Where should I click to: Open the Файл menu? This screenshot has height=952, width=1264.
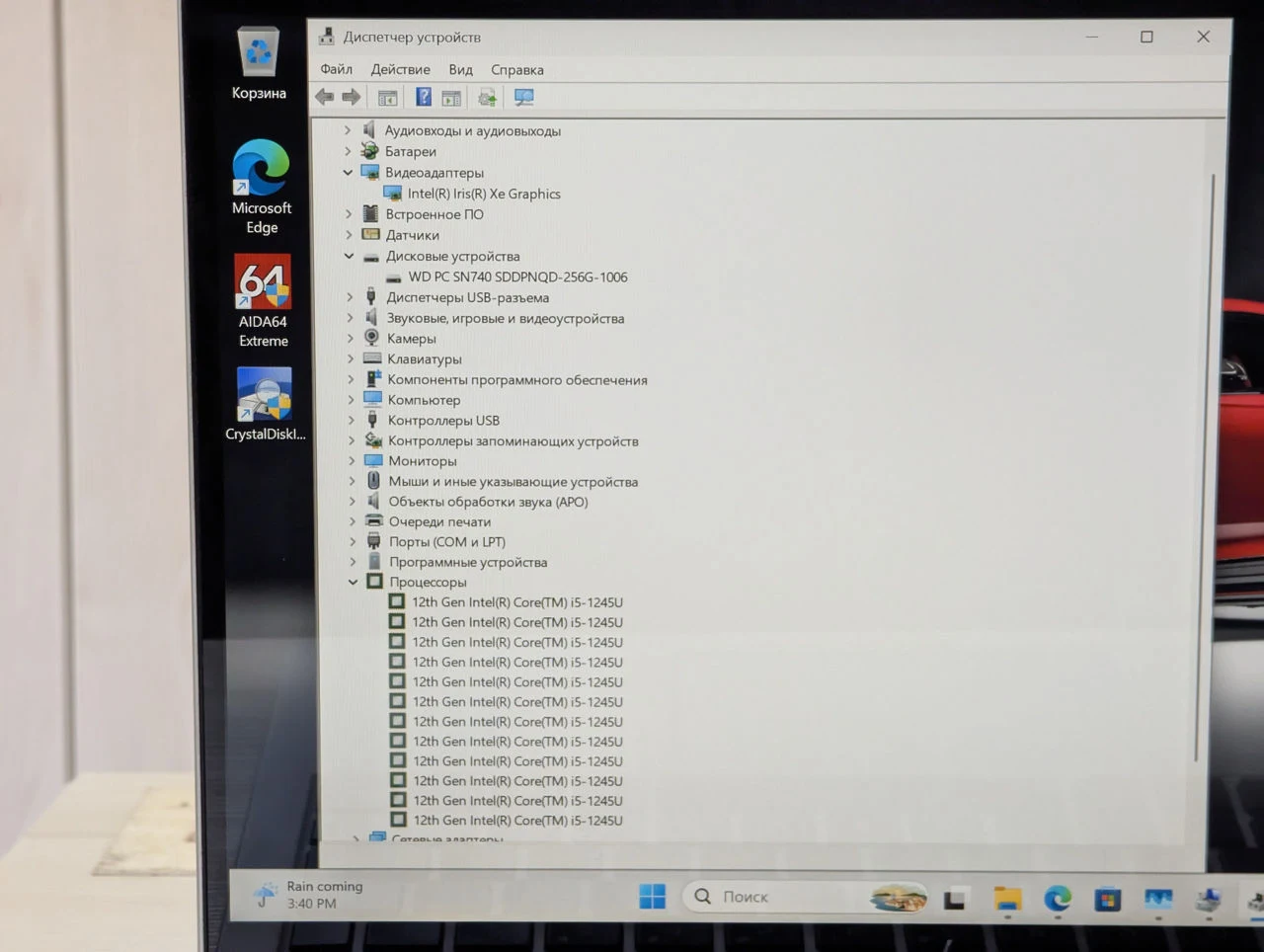click(336, 69)
